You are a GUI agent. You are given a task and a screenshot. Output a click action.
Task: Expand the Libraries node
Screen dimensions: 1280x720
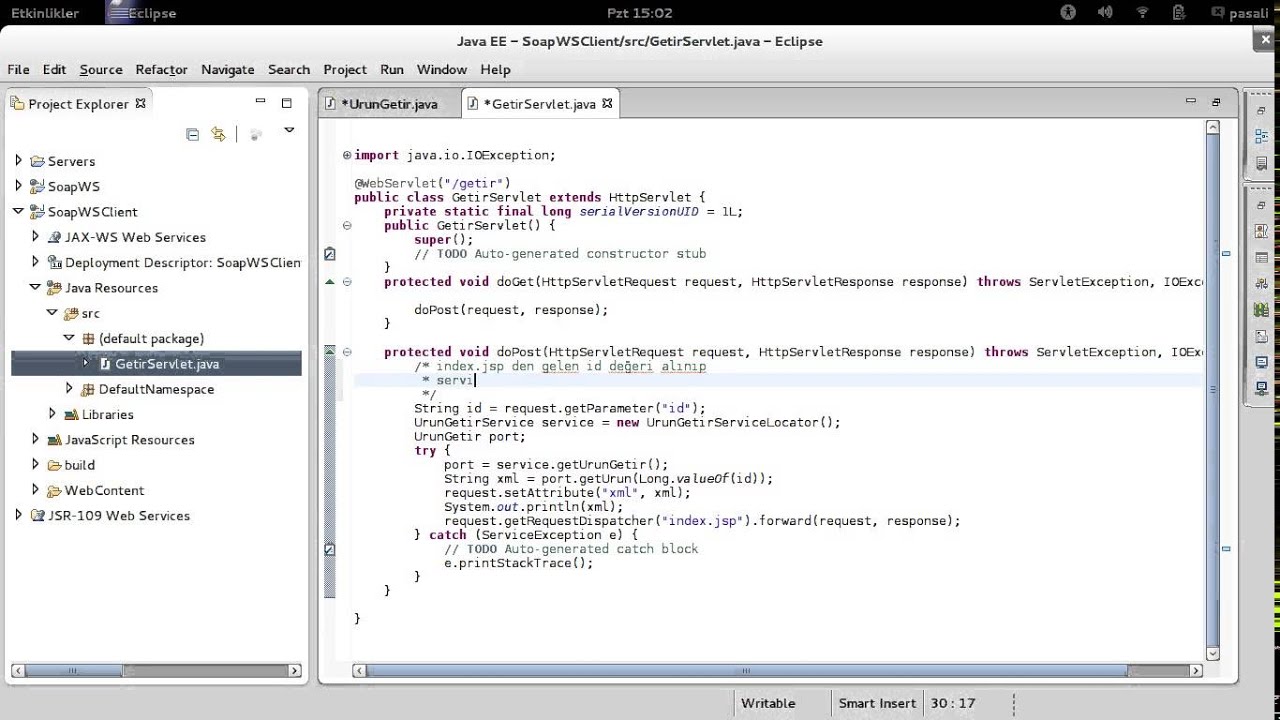pyautogui.click(x=52, y=413)
